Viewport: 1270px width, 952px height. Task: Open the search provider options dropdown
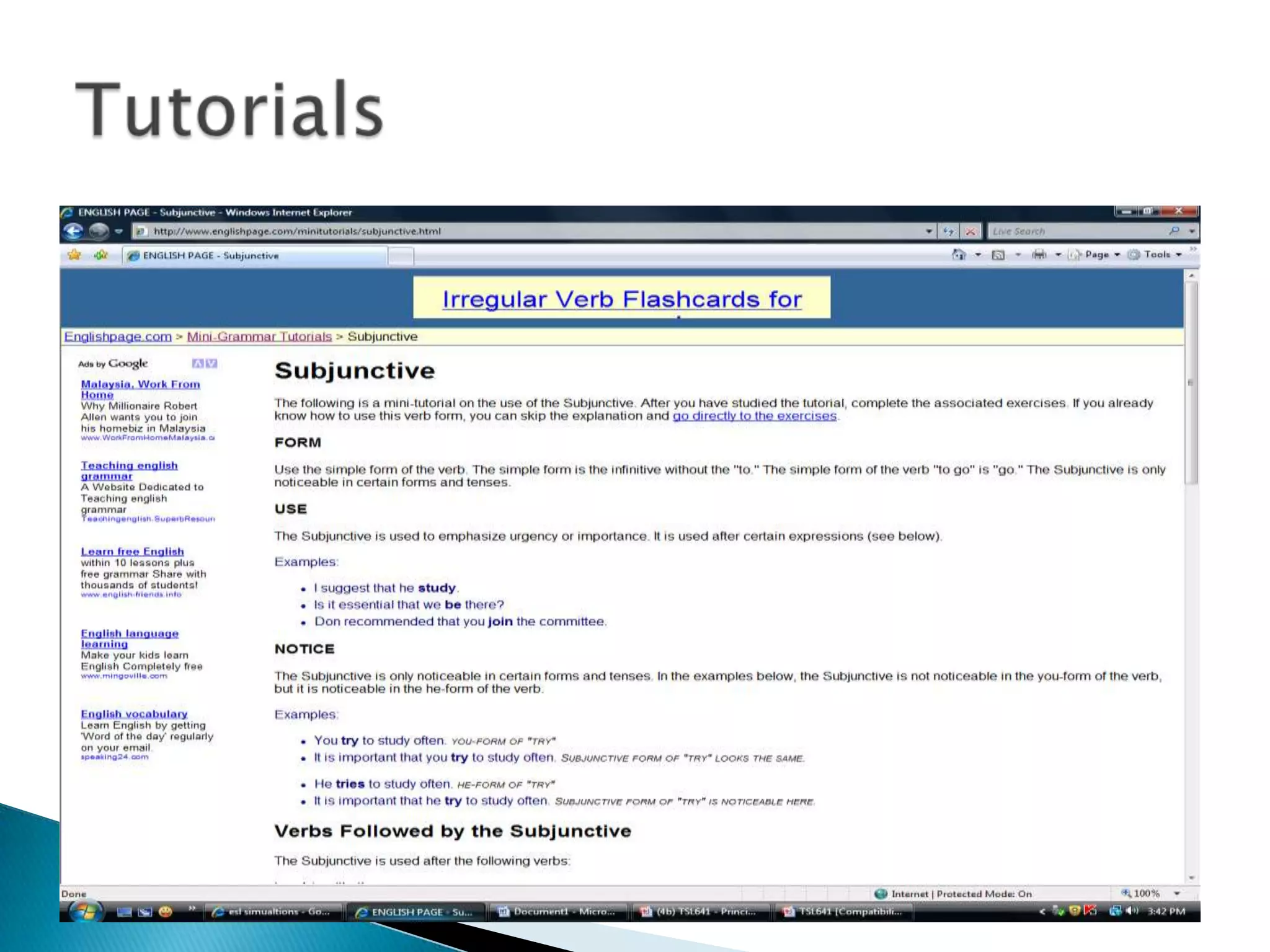pos(1191,231)
